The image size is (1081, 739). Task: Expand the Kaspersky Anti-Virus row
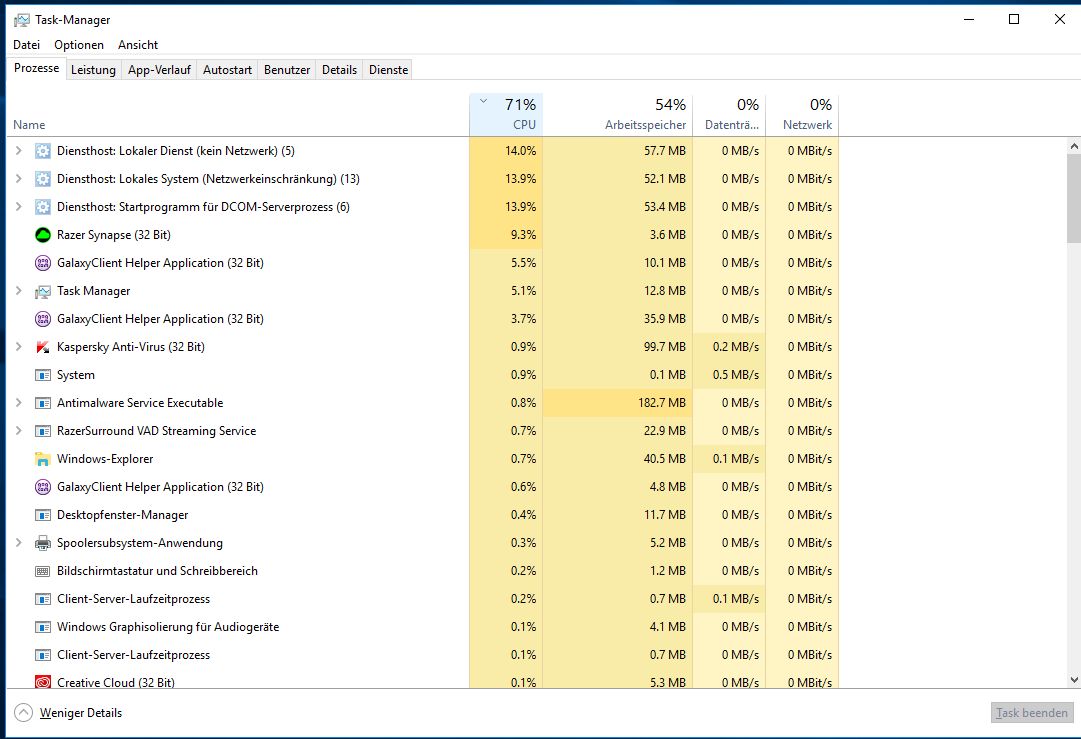pos(19,347)
